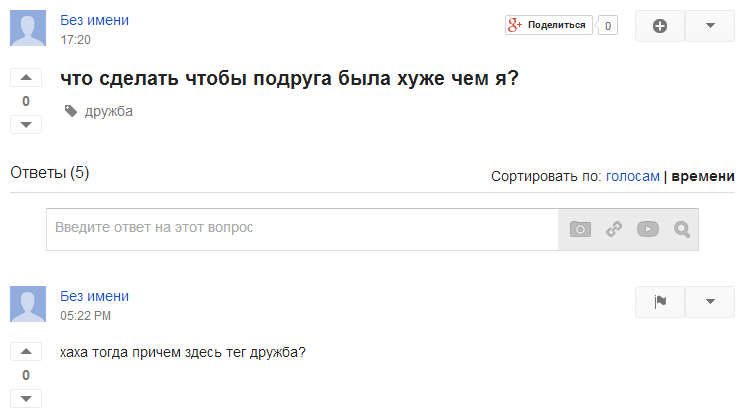Click the question author's avatar
This screenshot has height=414, width=742.
click(x=28, y=28)
